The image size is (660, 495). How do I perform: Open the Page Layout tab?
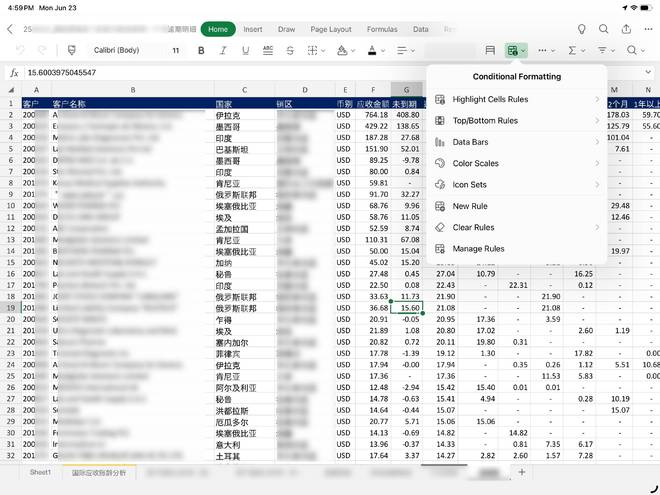pyautogui.click(x=330, y=29)
